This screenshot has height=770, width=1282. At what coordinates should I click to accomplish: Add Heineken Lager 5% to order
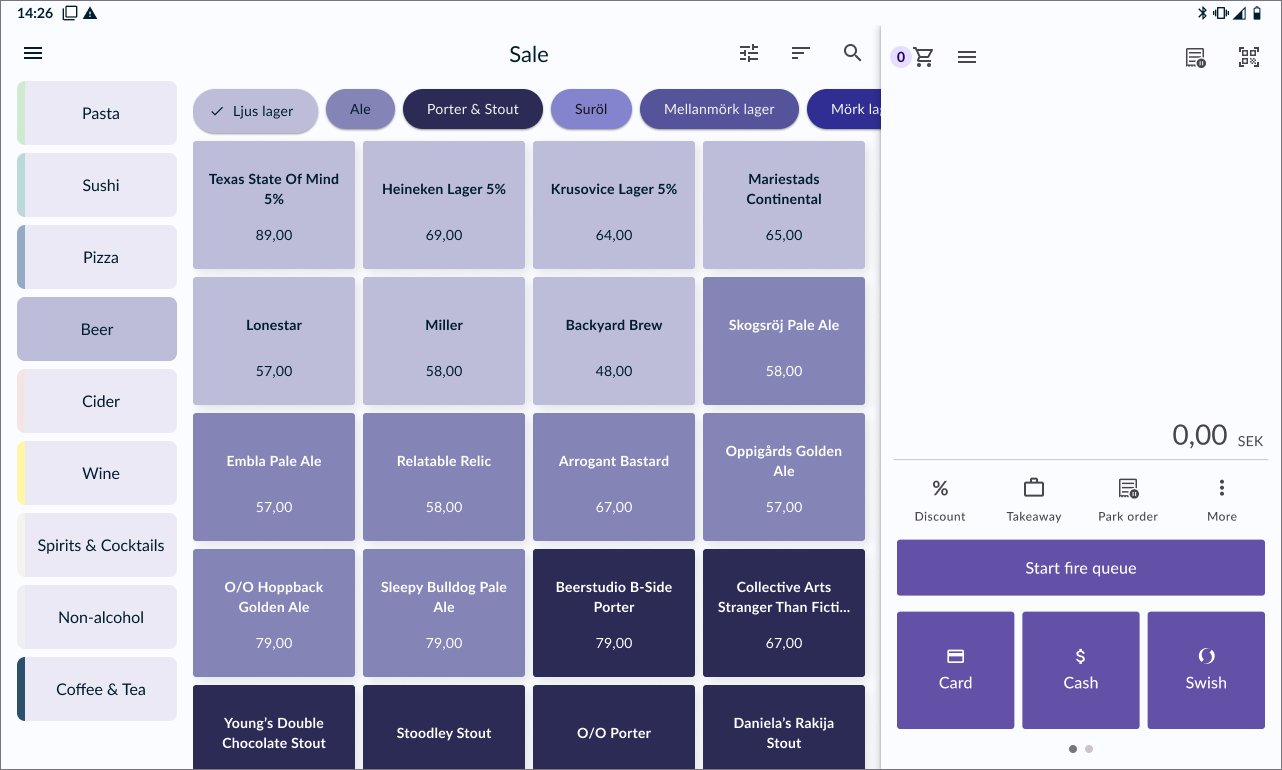[x=444, y=205]
